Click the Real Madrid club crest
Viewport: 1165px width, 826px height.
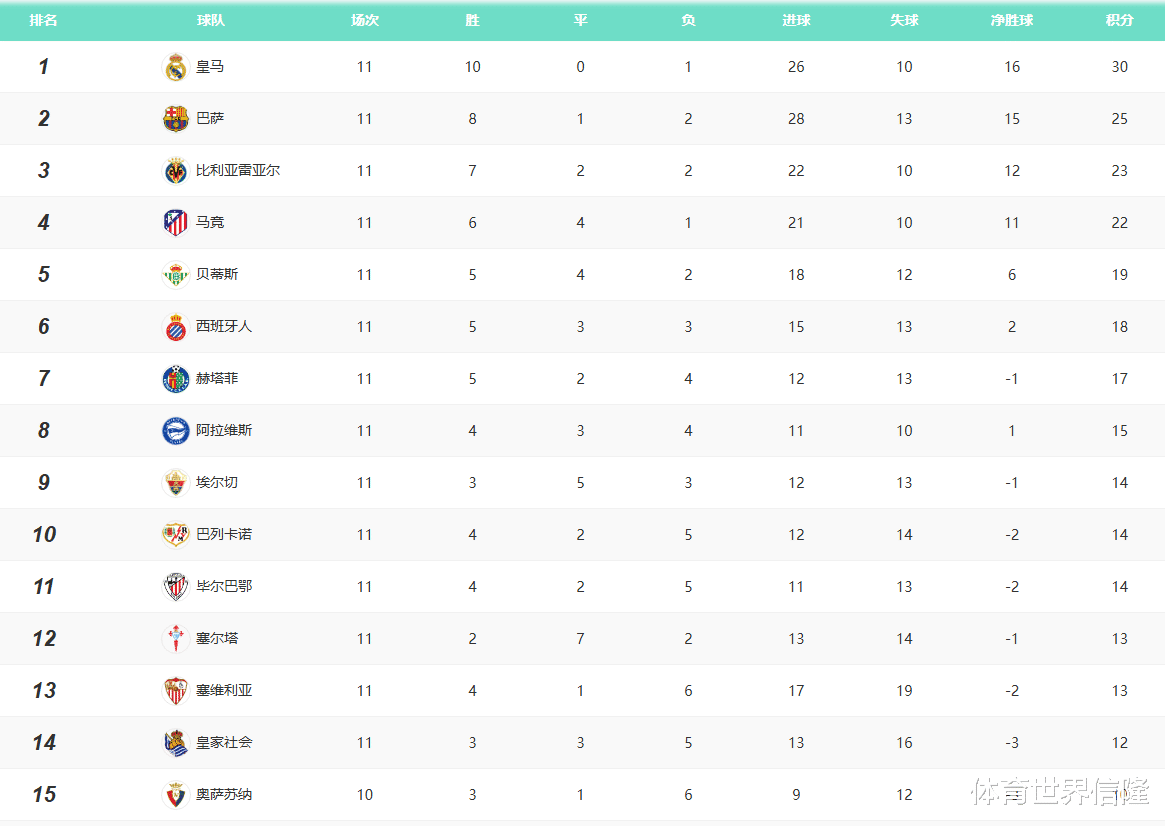point(175,67)
